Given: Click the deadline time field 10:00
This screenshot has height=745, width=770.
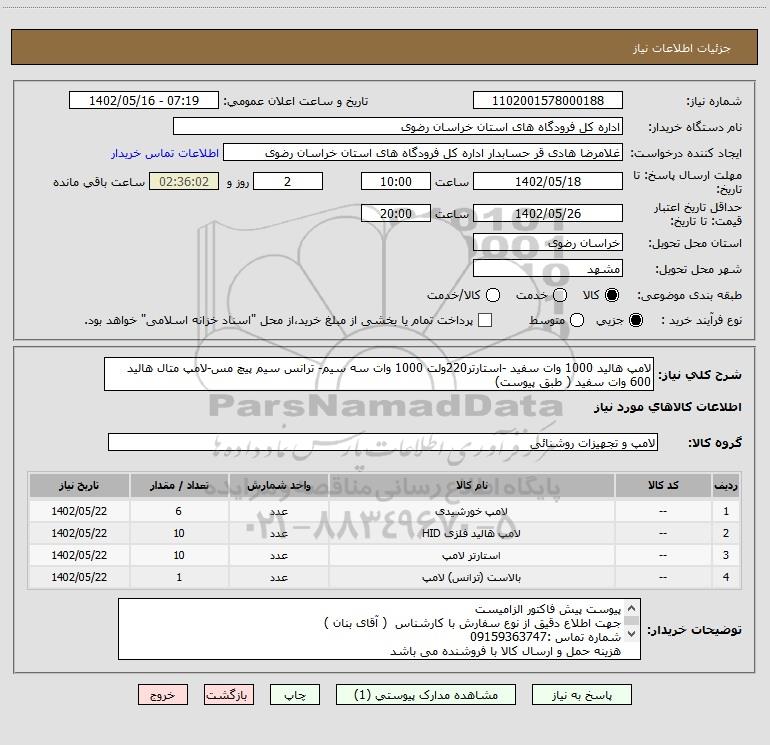Looking at the screenshot, I should coord(396,181).
